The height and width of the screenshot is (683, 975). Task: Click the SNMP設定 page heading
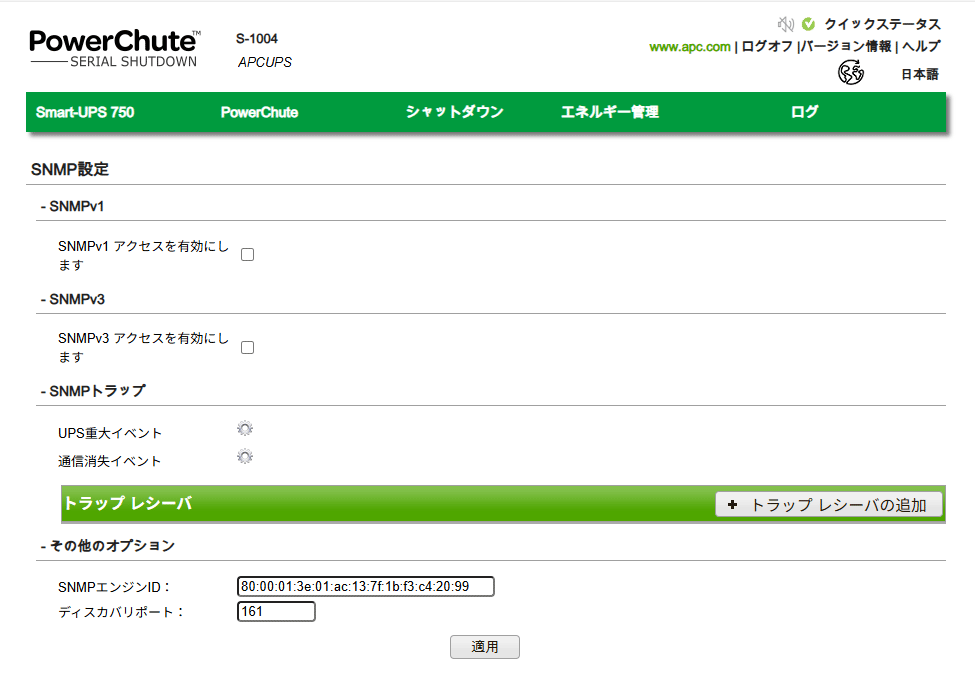pos(70,169)
